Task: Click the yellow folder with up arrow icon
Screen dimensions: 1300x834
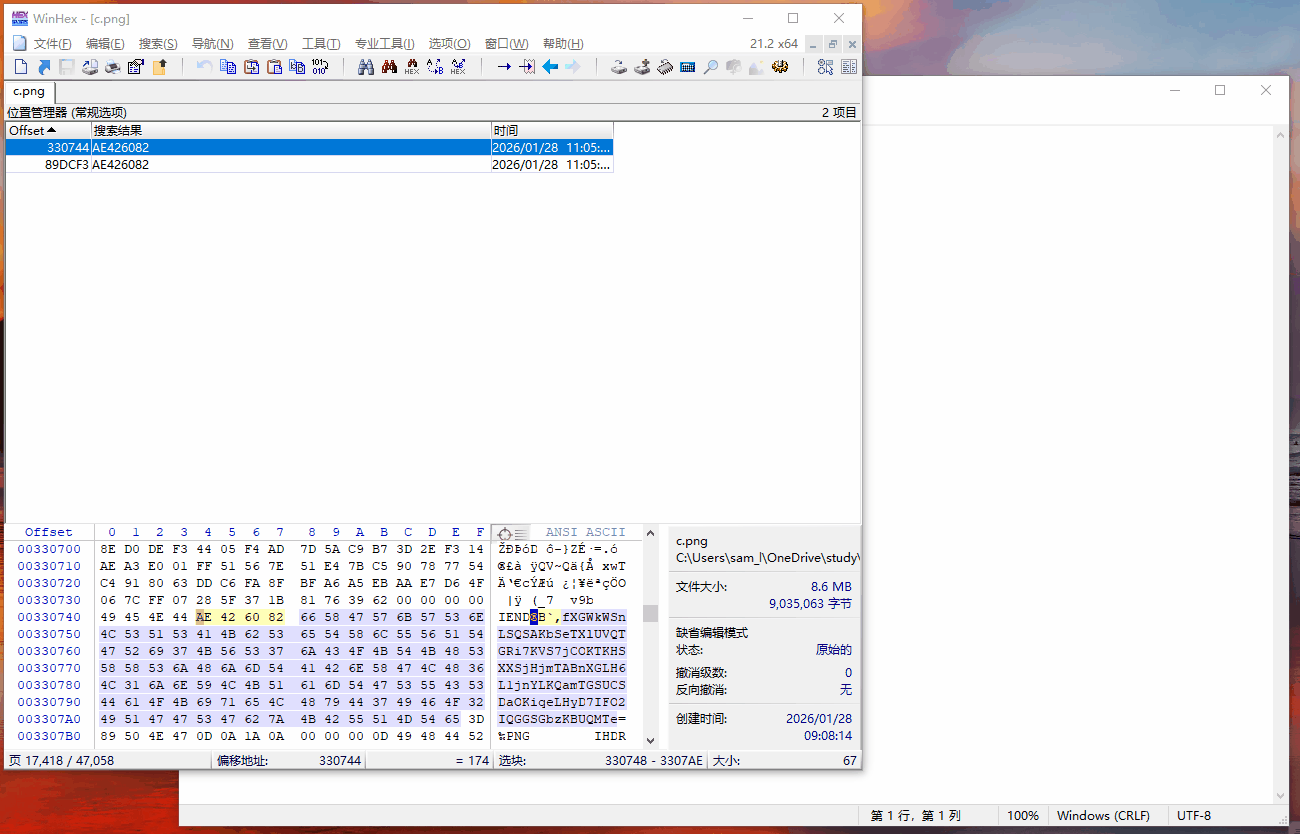Action: point(159,67)
